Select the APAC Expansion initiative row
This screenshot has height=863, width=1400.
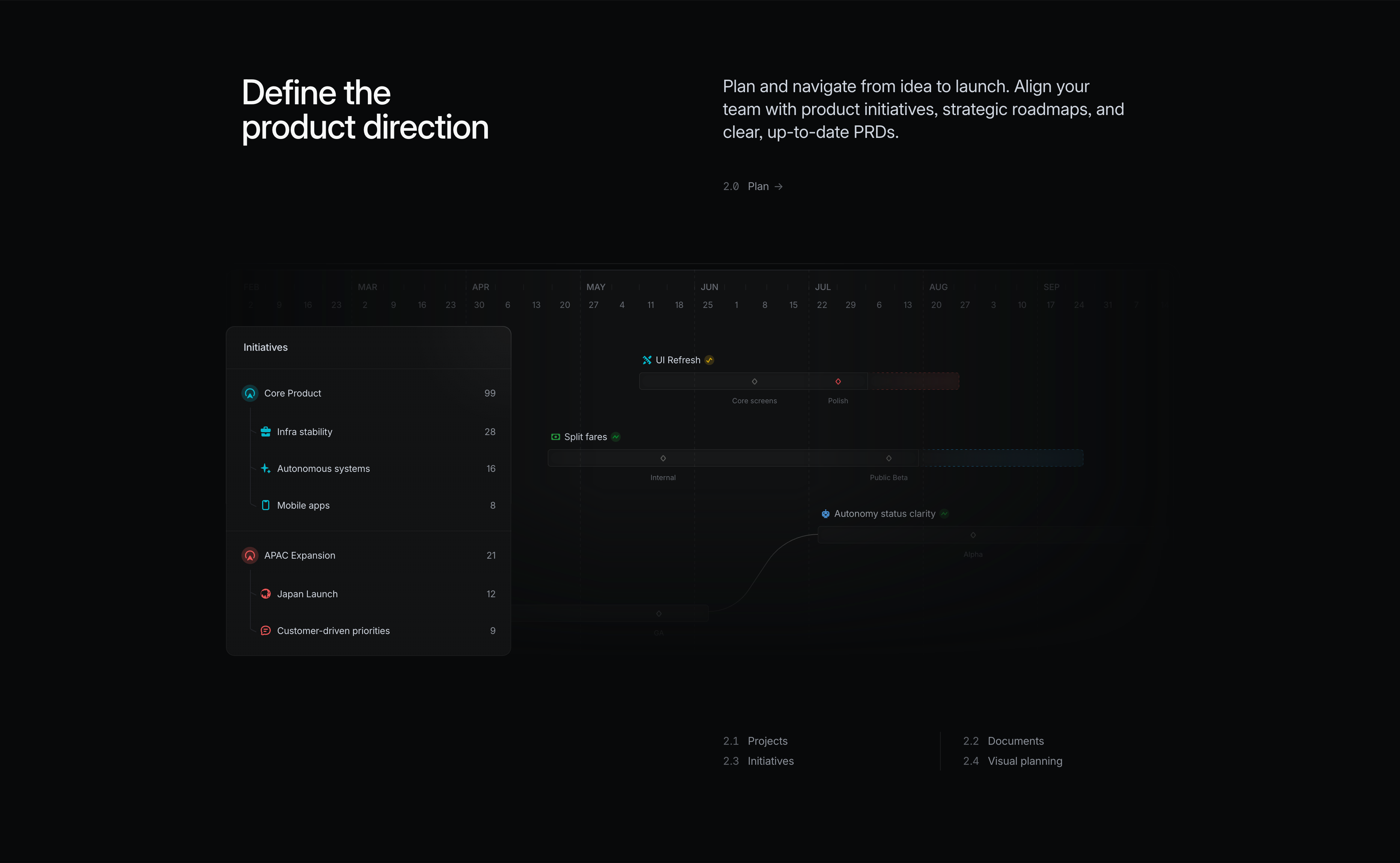coord(369,555)
